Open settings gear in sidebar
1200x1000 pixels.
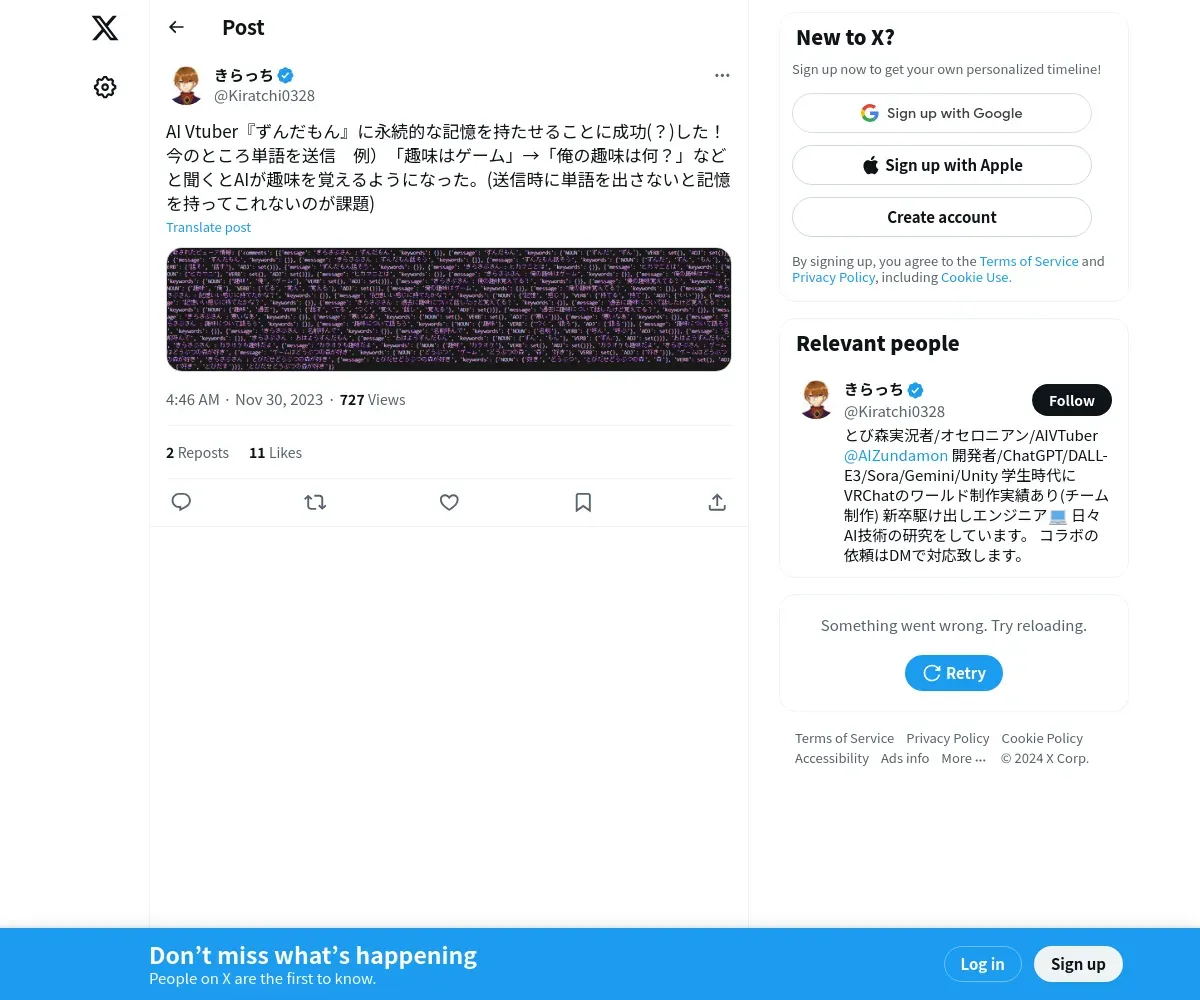point(105,87)
